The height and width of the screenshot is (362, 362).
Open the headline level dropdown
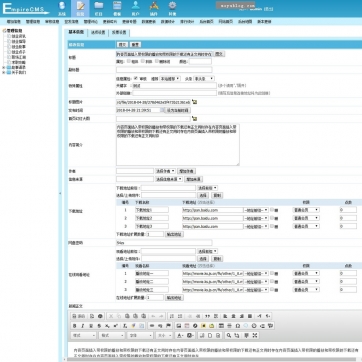(204, 79)
